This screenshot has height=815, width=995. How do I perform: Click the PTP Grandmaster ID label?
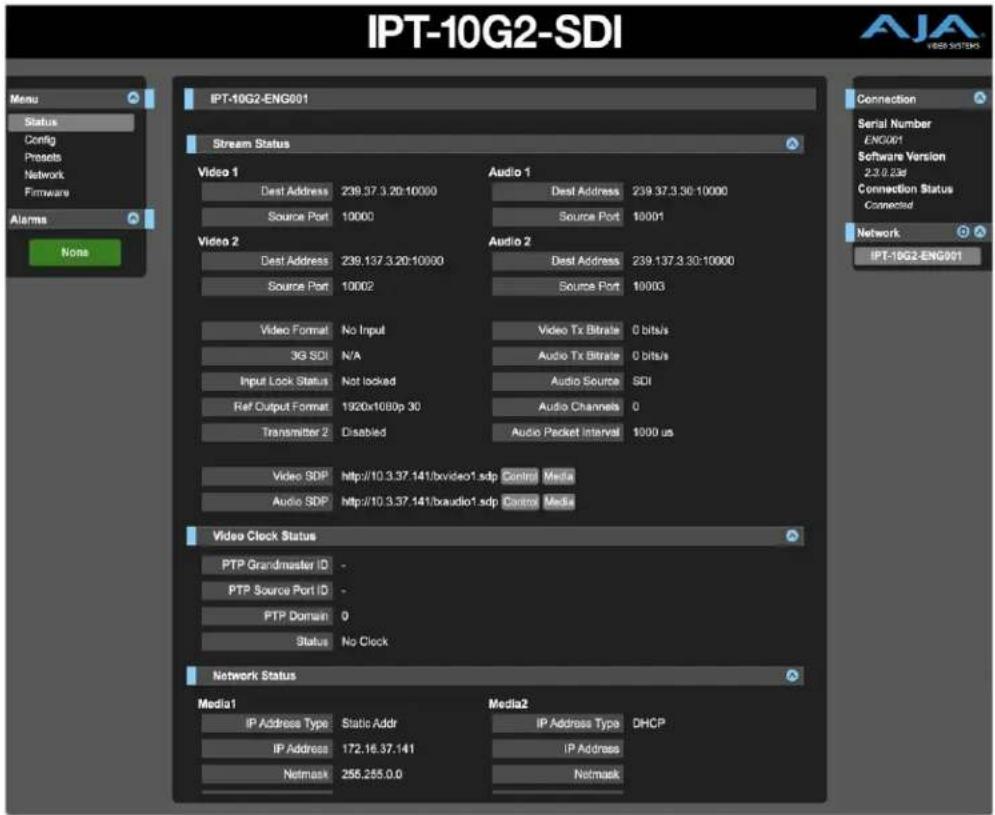[x=267, y=565]
